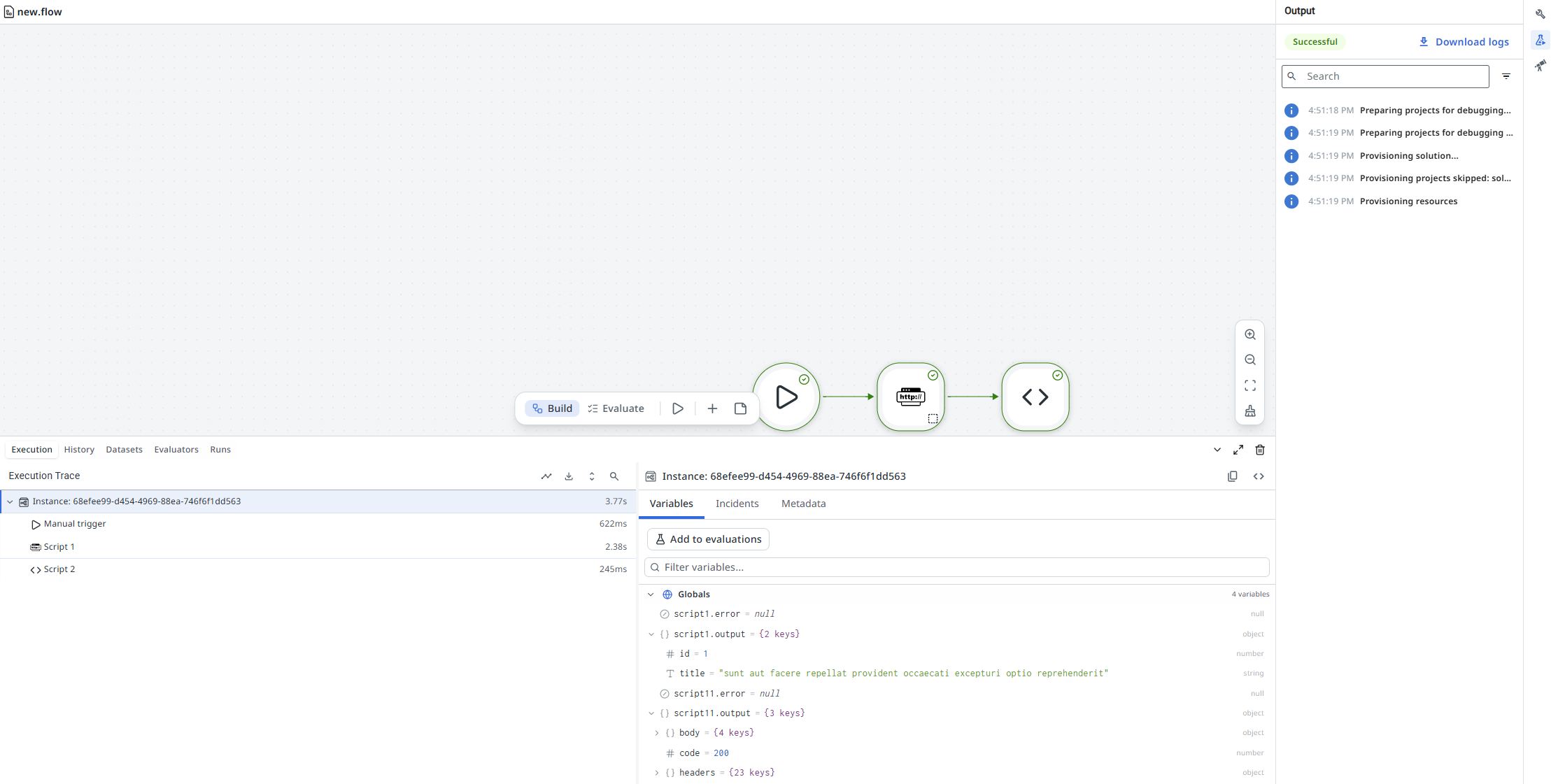Click the id = 1 variable row
The width and height of the screenshot is (1551, 784).
point(956,654)
